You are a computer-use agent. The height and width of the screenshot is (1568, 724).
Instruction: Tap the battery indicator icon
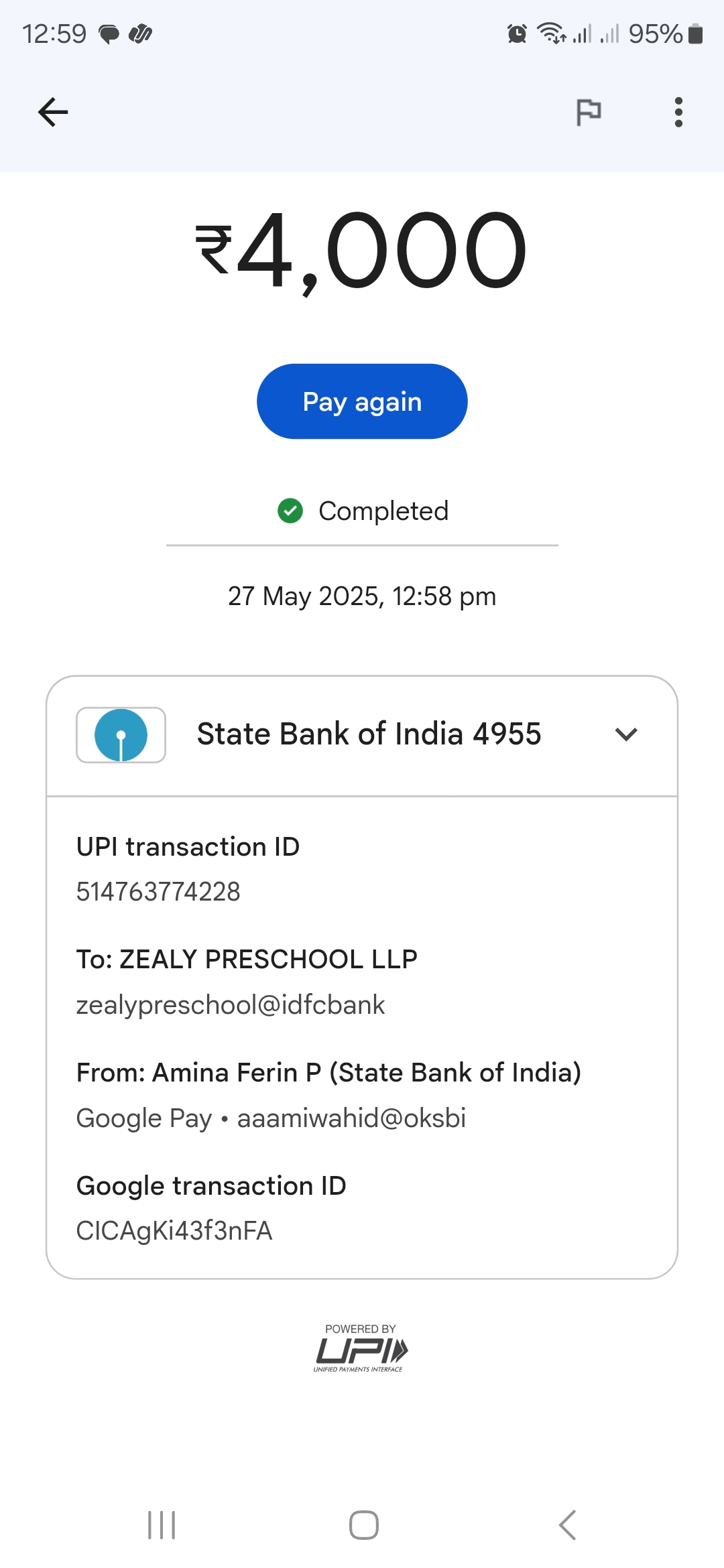tap(696, 34)
